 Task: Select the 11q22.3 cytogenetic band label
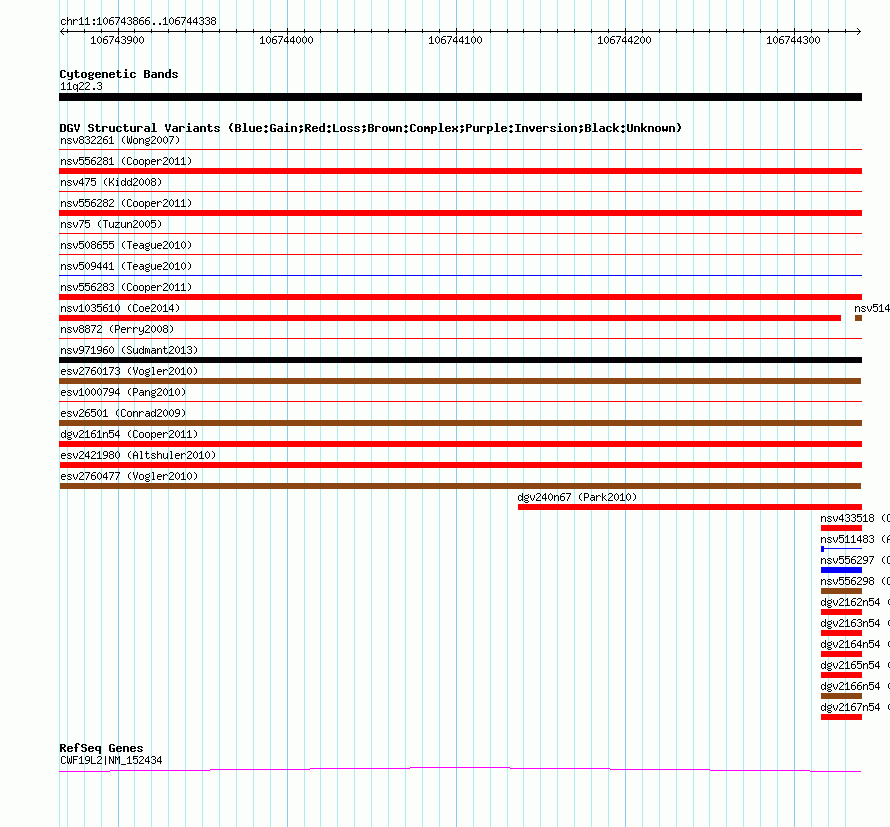(x=81, y=86)
